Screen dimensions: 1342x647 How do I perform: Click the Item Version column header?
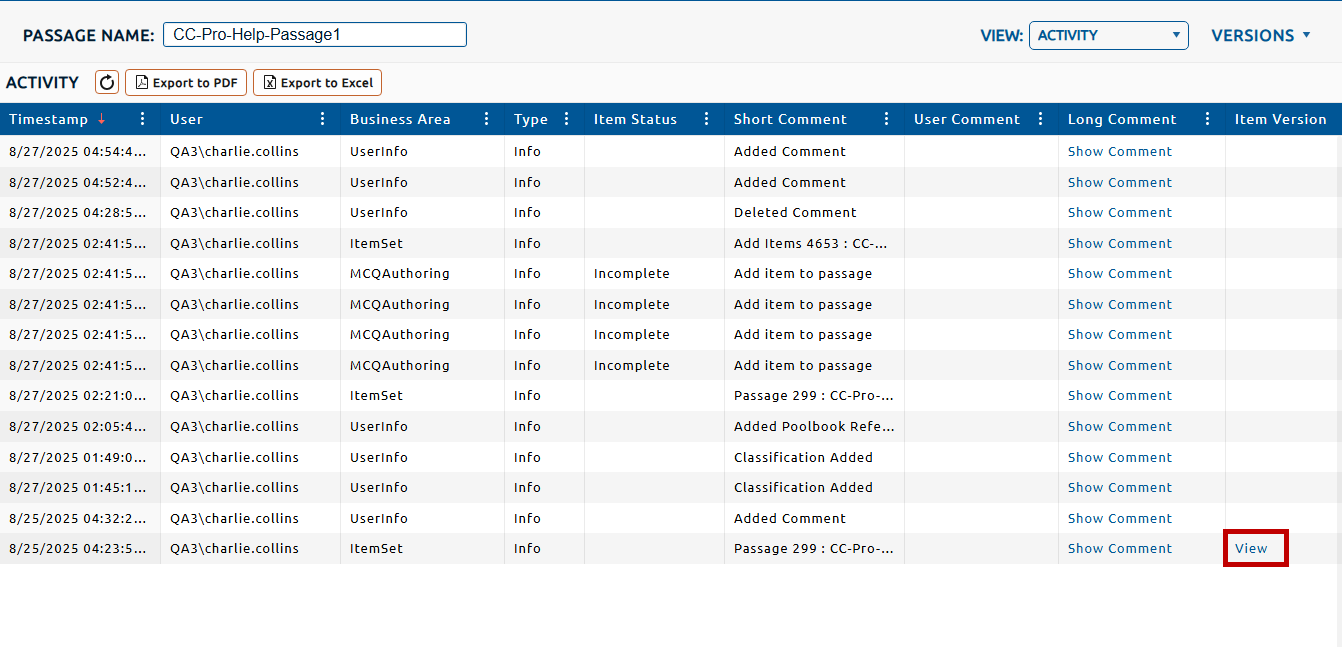click(1280, 119)
